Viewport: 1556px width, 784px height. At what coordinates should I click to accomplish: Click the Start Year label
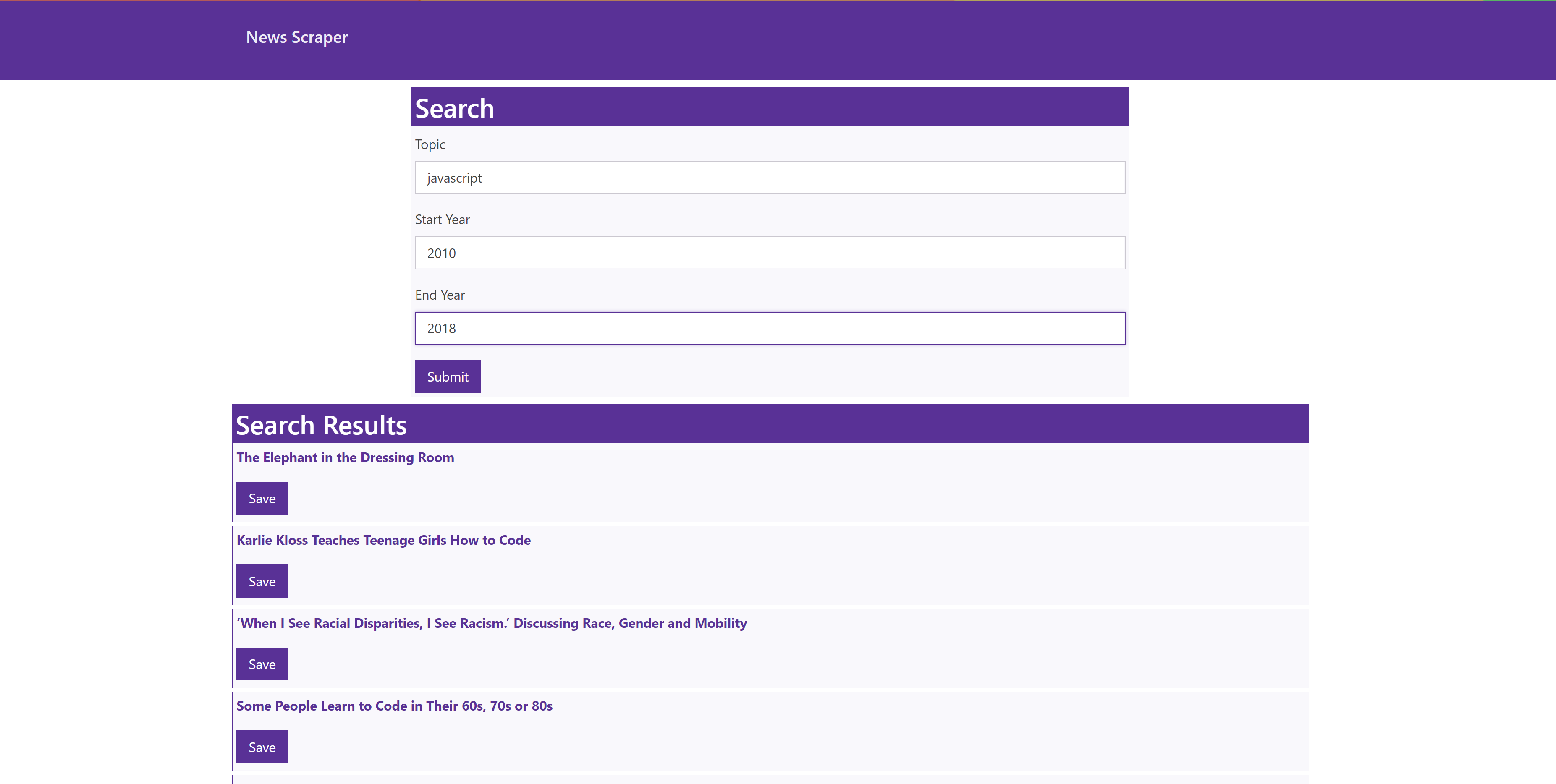(442, 220)
